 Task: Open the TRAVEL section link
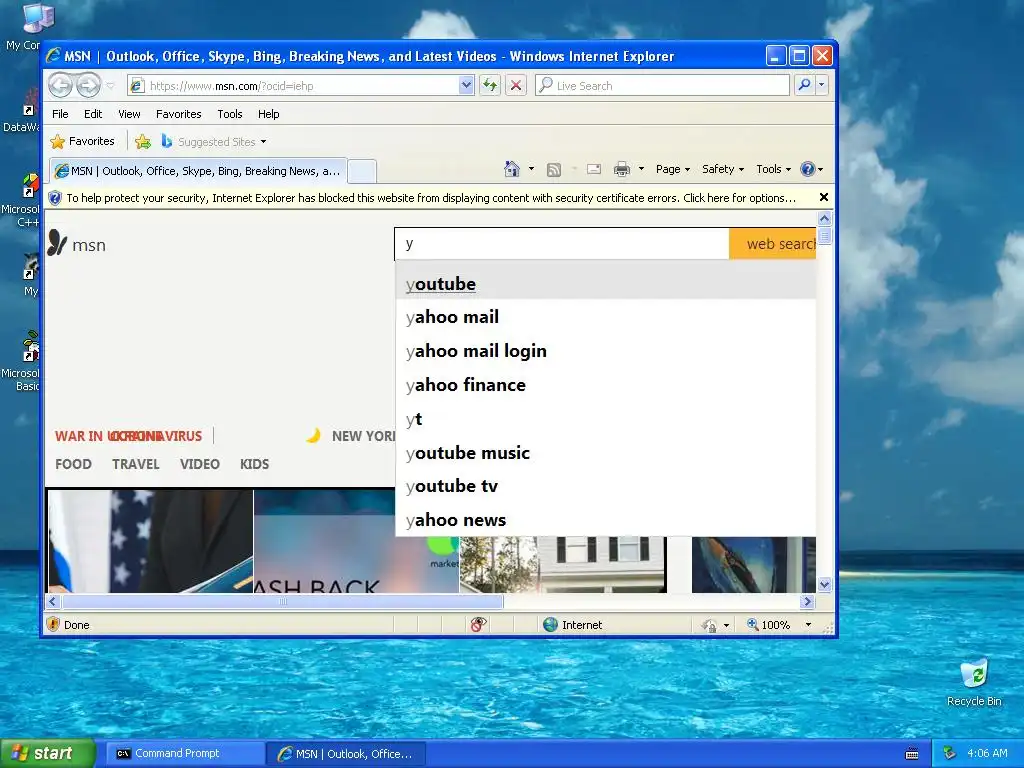(136, 464)
